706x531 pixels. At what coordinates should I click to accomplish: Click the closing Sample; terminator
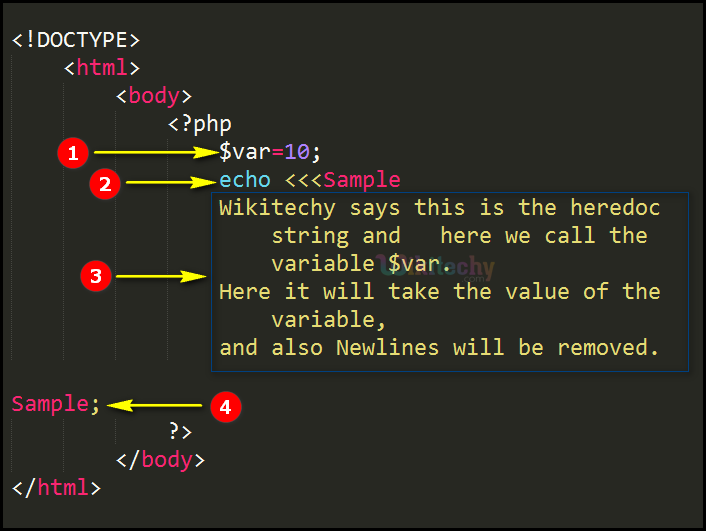[x=56, y=404]
